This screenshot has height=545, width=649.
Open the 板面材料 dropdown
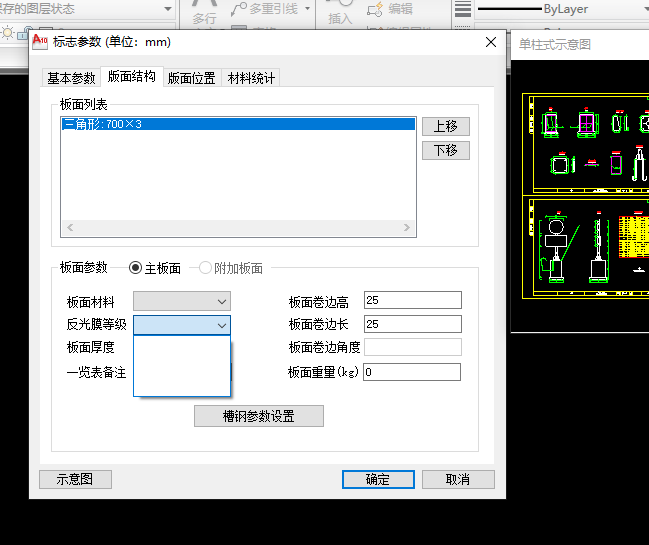coord(181,301)
